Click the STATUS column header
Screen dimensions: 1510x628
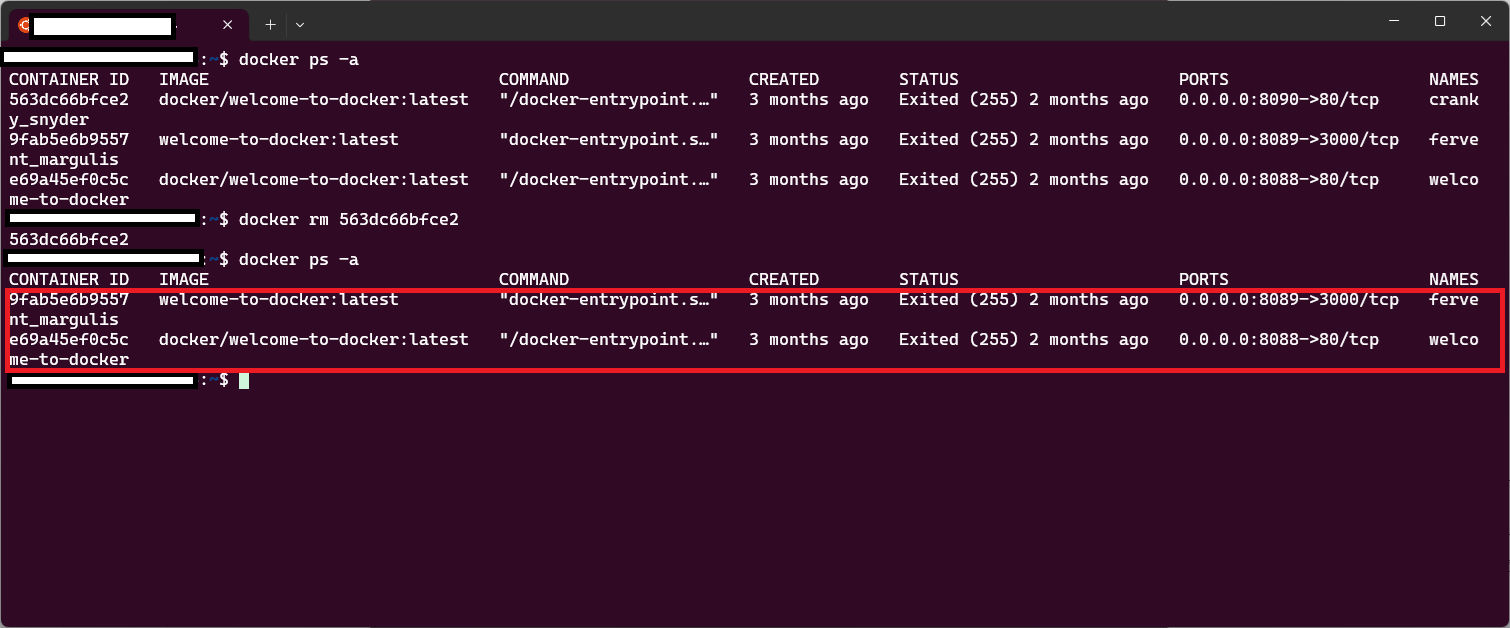pos(928,279)
